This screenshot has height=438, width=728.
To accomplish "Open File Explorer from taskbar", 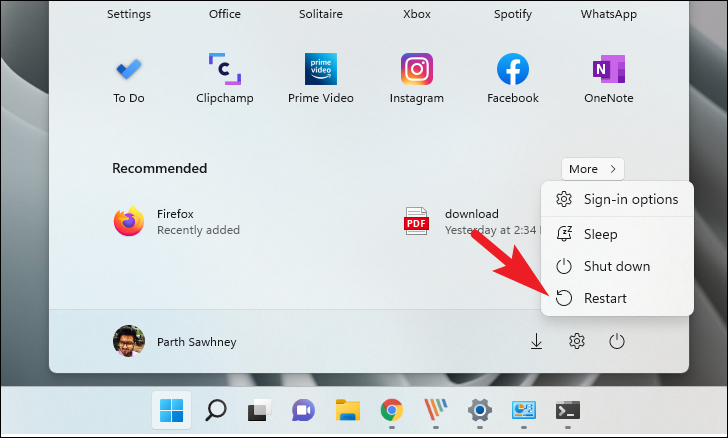I will click(x=348, y=410).
